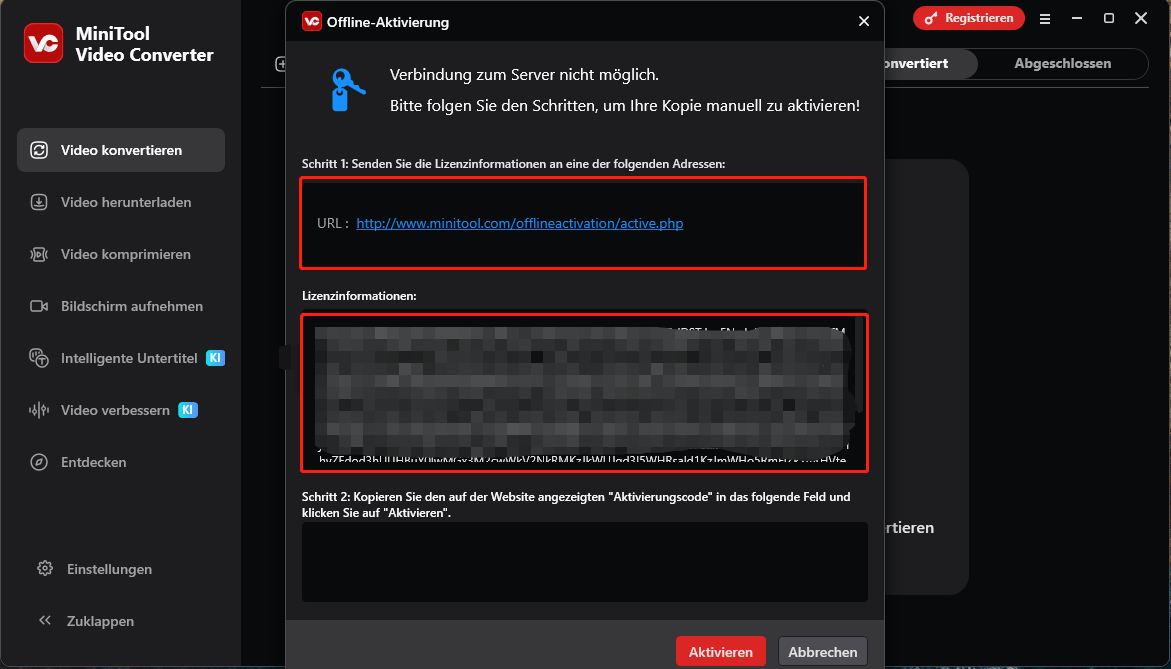Click the Video verbessern waveform icon
This screenshot has width=1171, height=669.
coord(39,410)
